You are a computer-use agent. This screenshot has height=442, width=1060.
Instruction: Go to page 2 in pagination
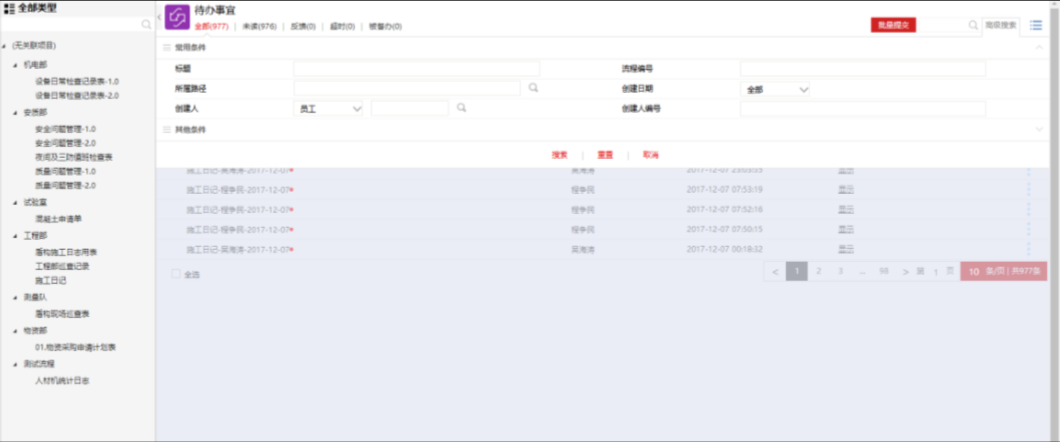(819, 271)
